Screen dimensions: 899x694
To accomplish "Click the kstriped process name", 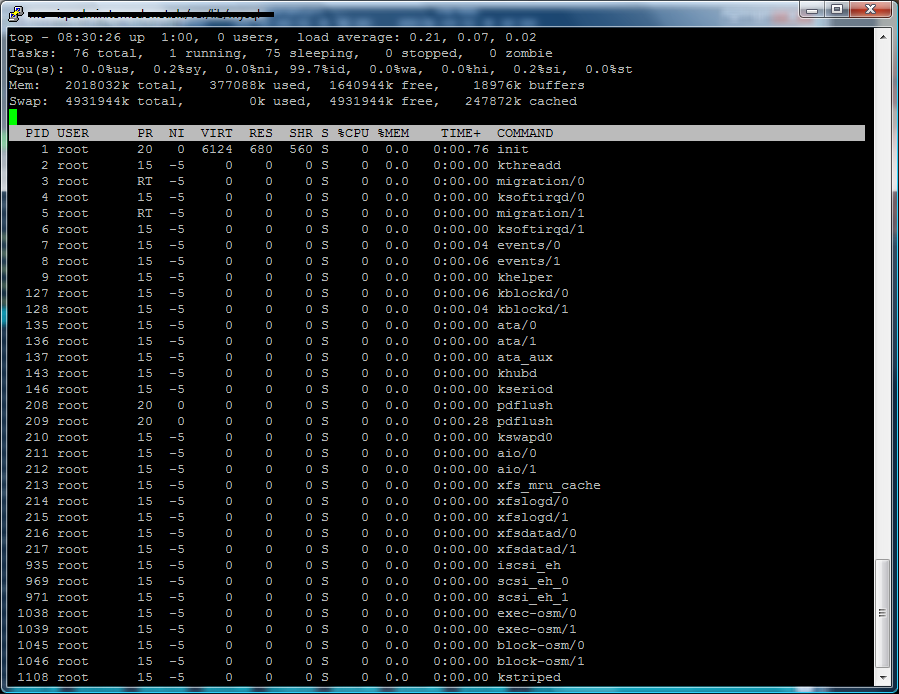I will [529, 677].
